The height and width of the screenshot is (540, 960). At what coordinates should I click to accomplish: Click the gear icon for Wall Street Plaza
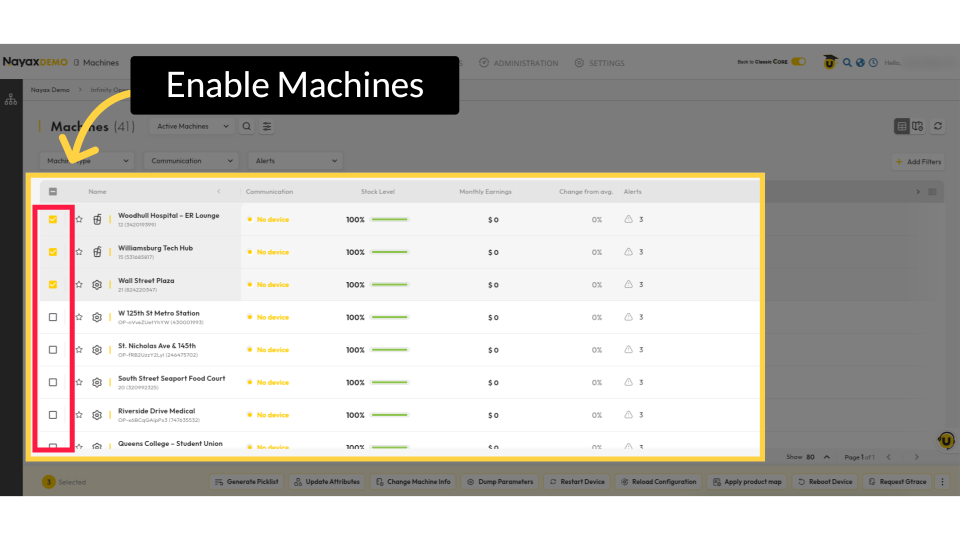click(x=97, y=285)
